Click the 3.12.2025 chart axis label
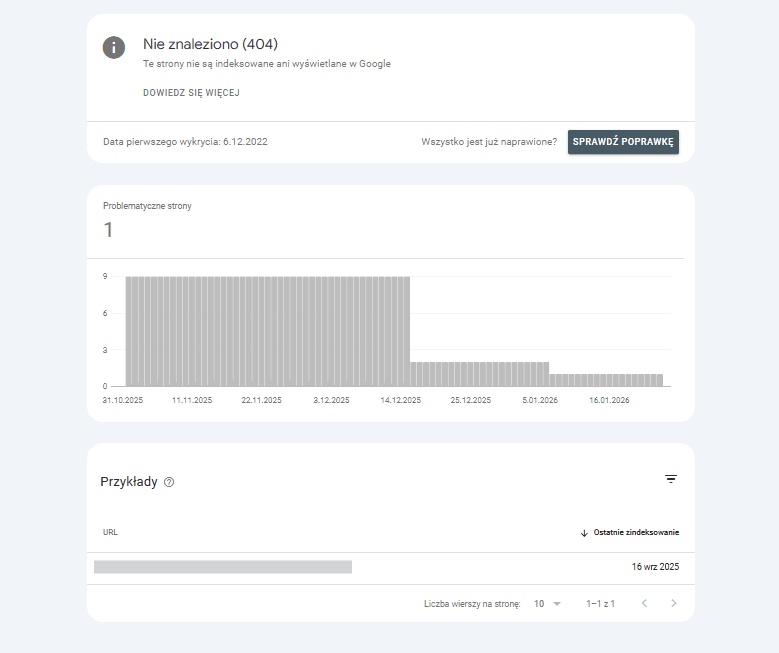Viewport: 779px width, 653px height. (x=331, y=400)
